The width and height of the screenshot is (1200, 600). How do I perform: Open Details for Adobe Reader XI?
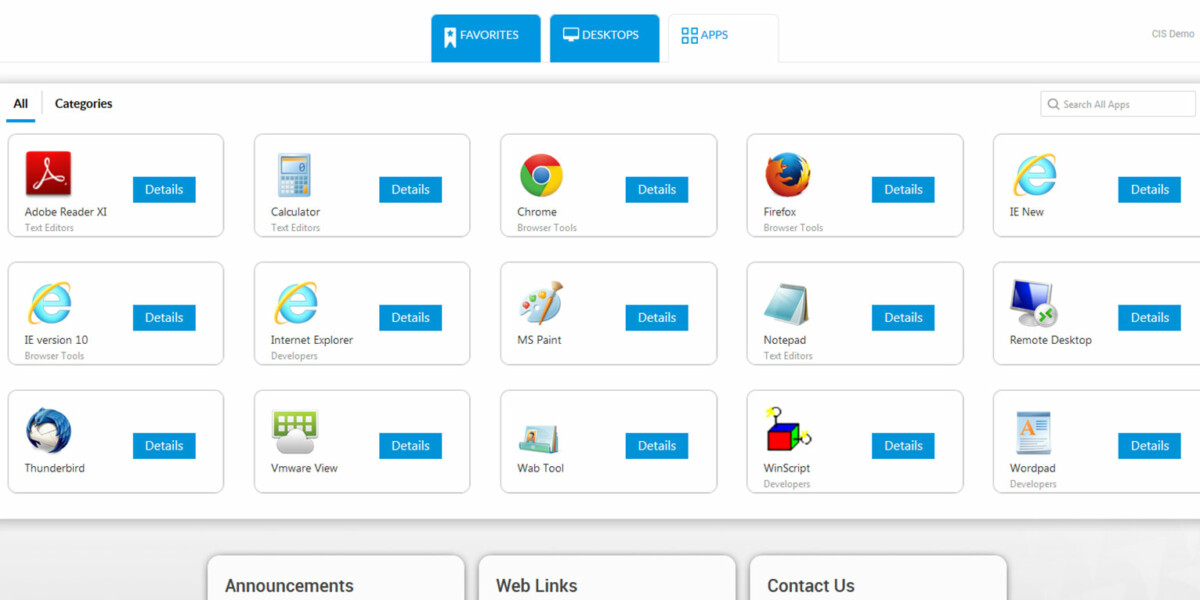coord(164,190)
